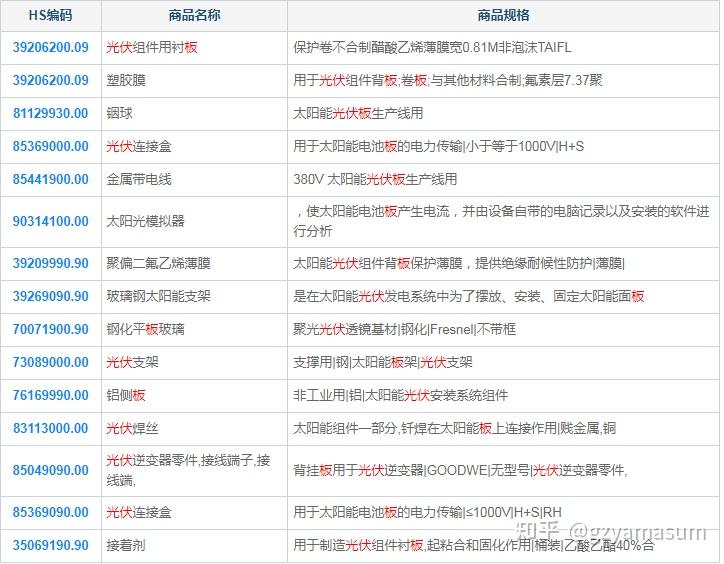
Task: Open HS code link 81129930.00
Action: click(x=50, y=113)
